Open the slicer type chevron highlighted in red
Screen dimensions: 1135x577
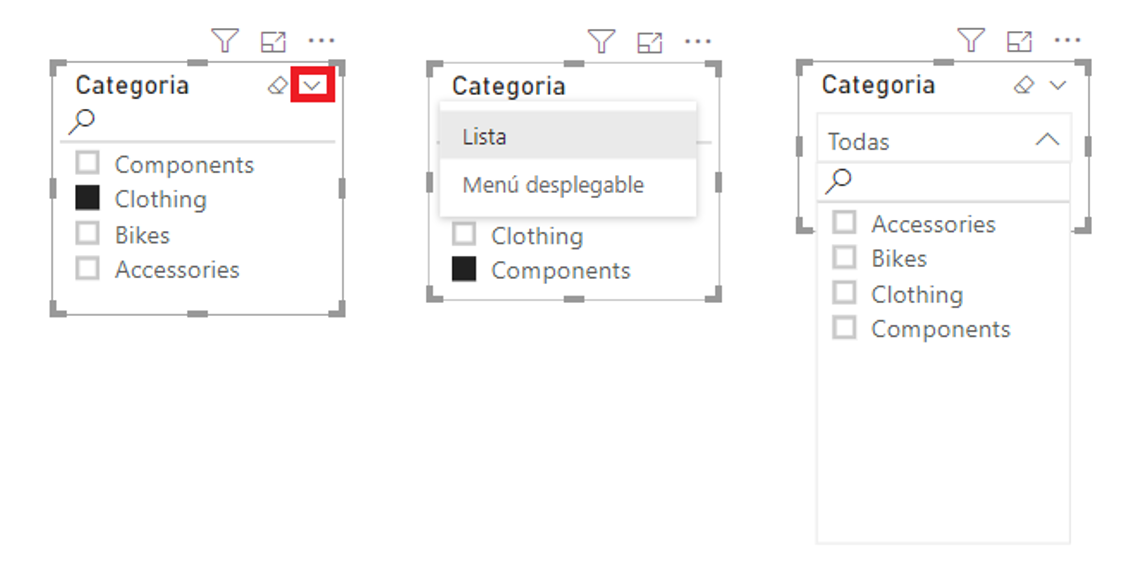coord(313,87)
